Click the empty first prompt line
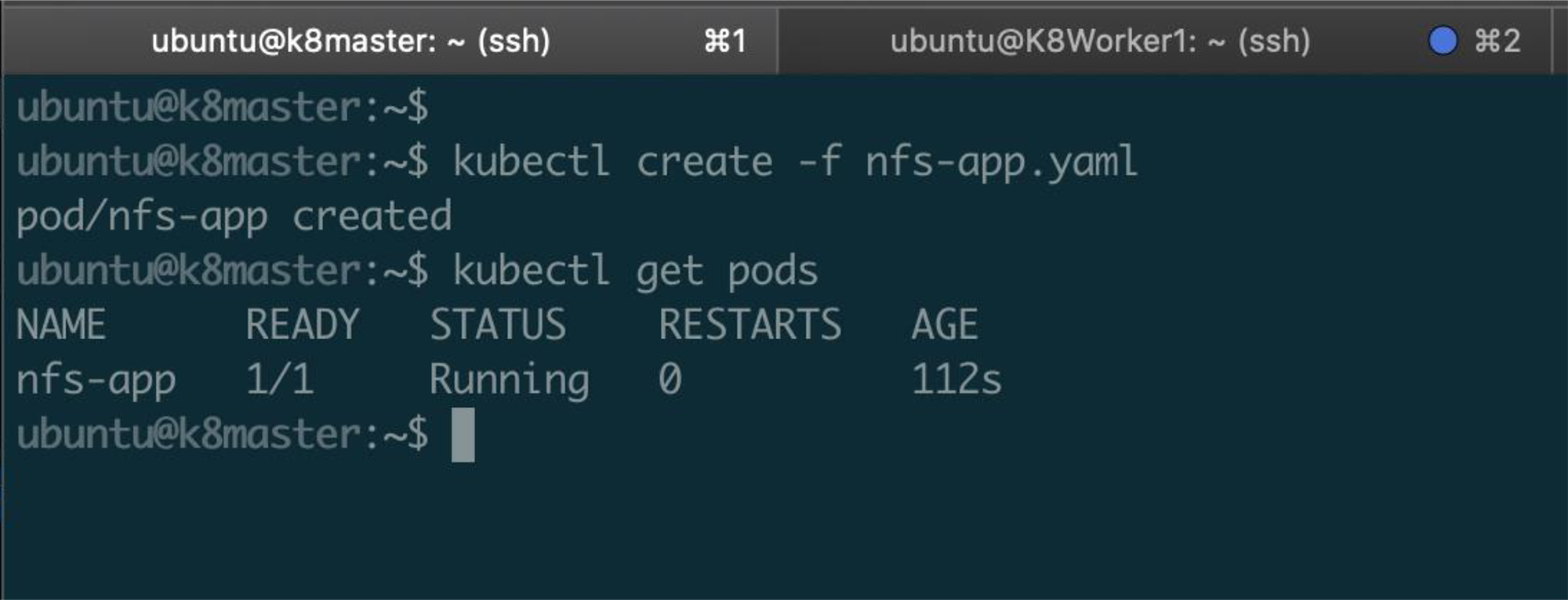 pyautogui.click(x=223, y=107)
